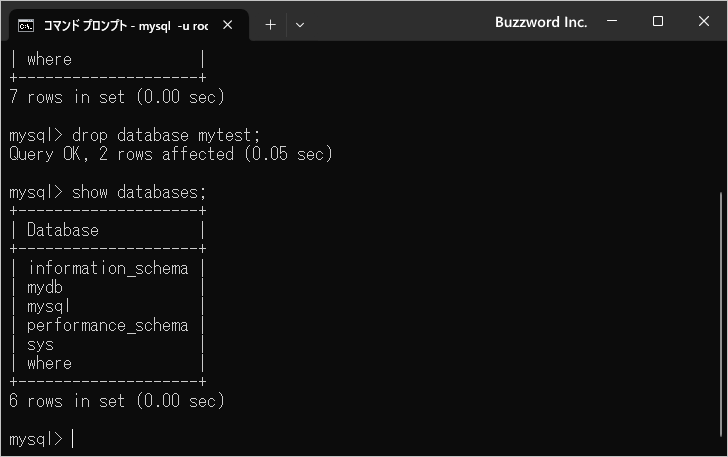Click the information_schema database entry
Screen dimensions: 728x457
107,268
